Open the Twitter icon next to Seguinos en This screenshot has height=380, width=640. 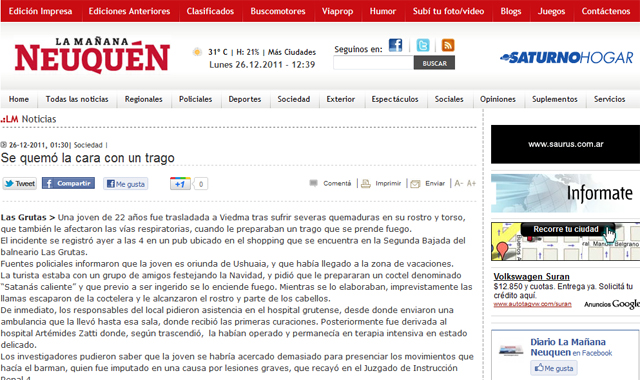tap(423, 45)
